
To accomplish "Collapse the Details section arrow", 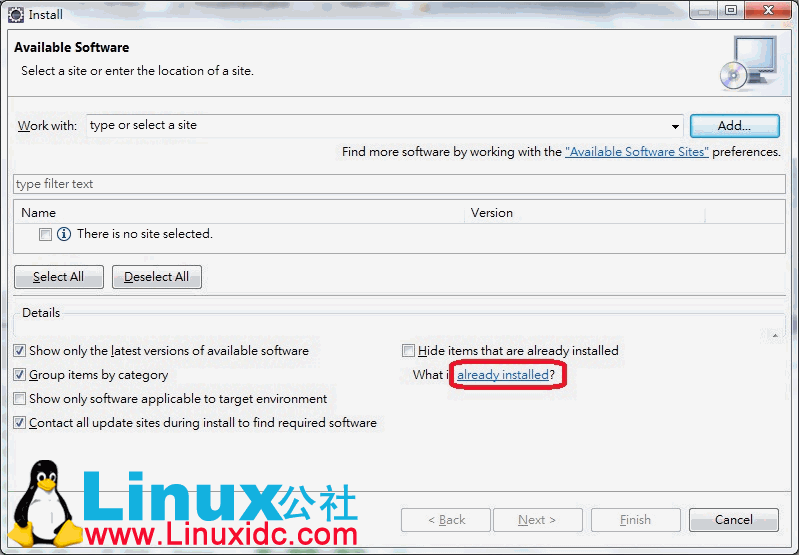I will pos(776,335).
